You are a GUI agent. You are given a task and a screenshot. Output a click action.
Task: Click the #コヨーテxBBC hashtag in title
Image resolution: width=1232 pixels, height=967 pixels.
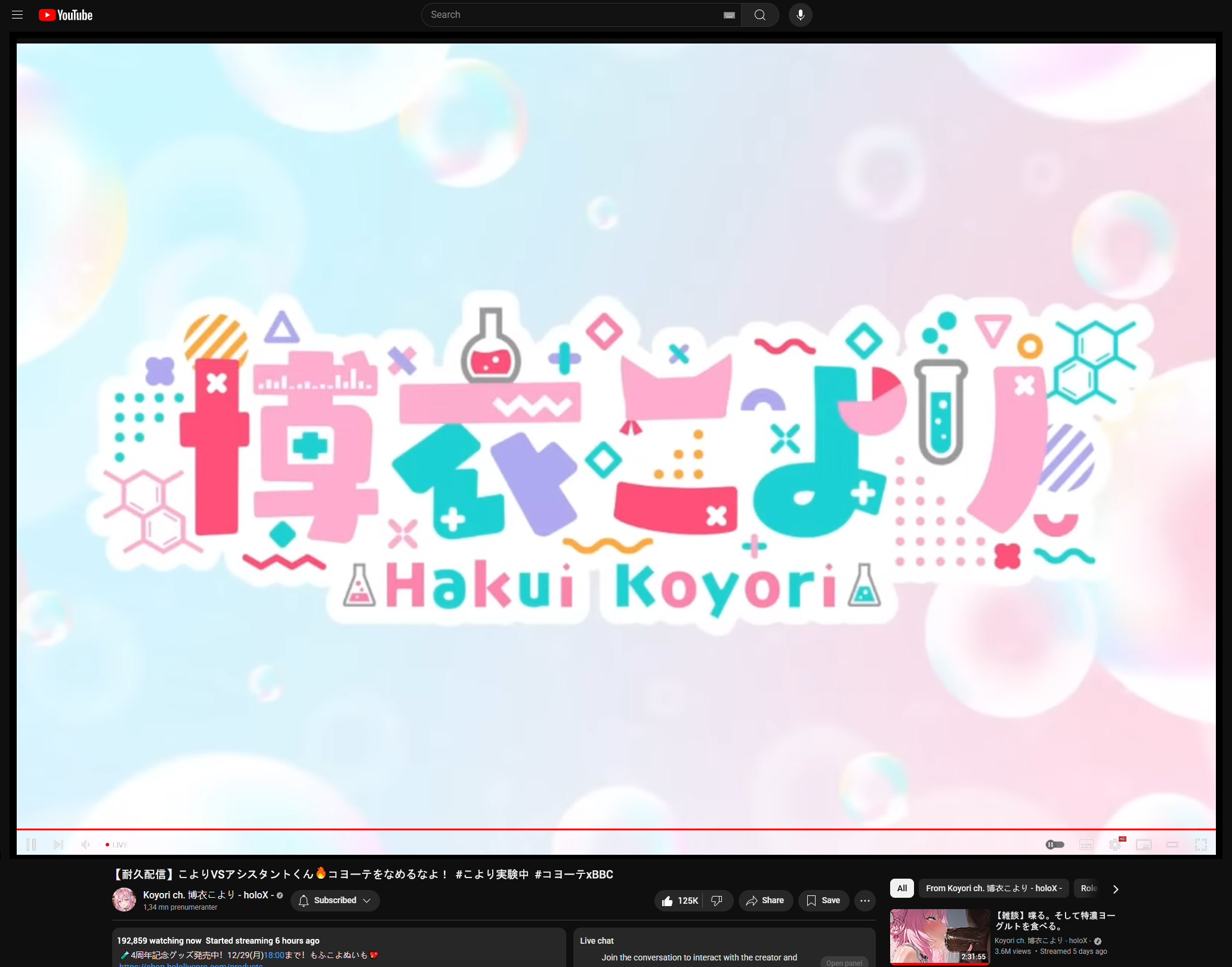point(574,874)
